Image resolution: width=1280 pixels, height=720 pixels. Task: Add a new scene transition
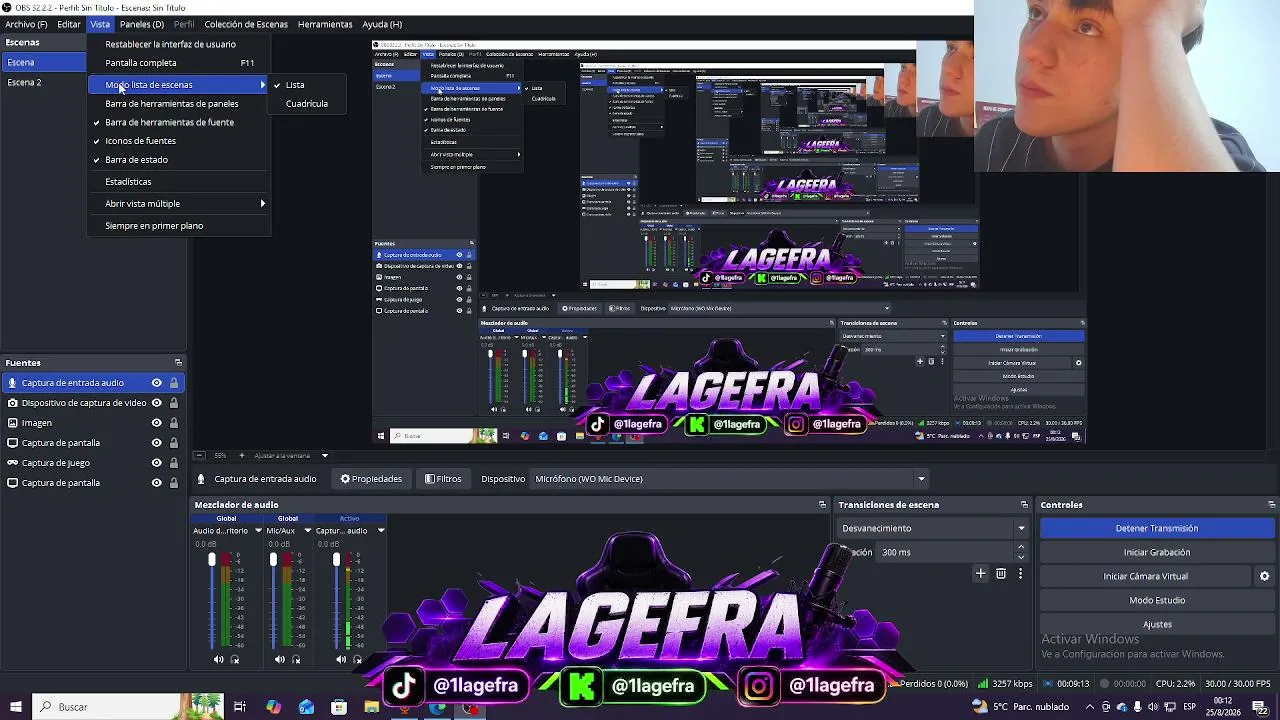point(980,574)
